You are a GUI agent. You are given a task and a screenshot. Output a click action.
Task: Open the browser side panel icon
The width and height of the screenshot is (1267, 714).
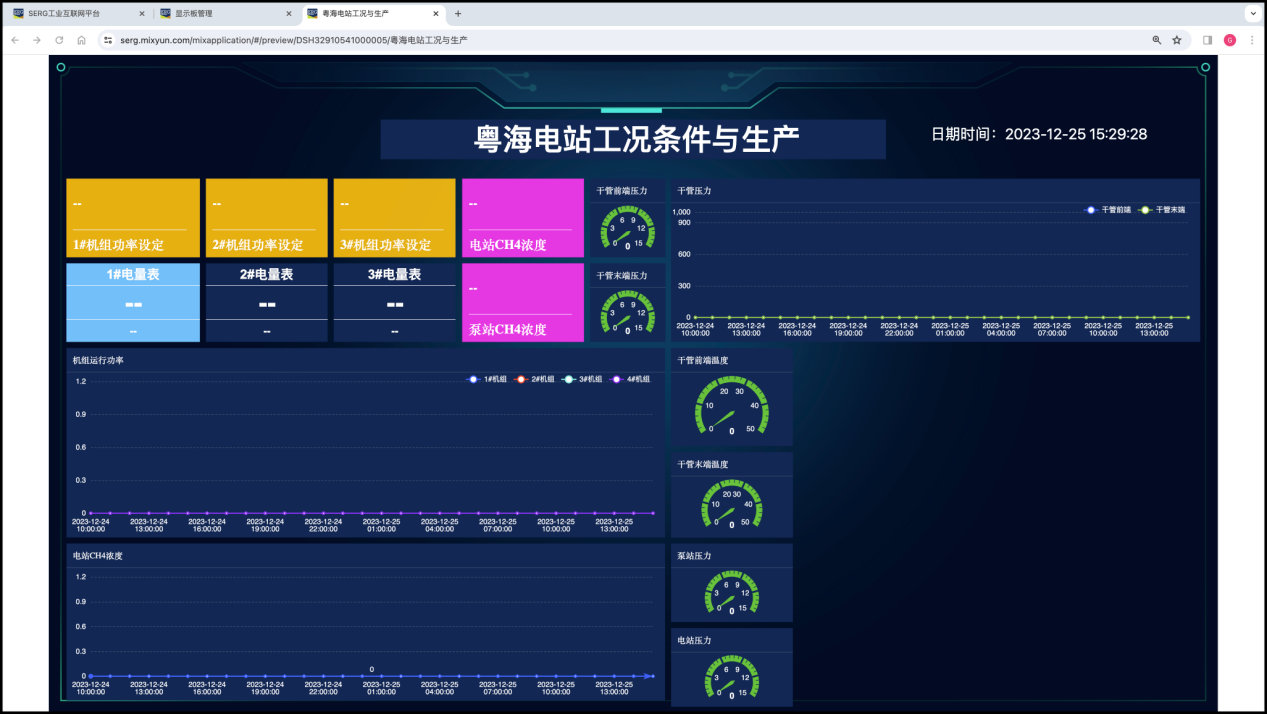pyautogui.click(x=1207, y=40)
